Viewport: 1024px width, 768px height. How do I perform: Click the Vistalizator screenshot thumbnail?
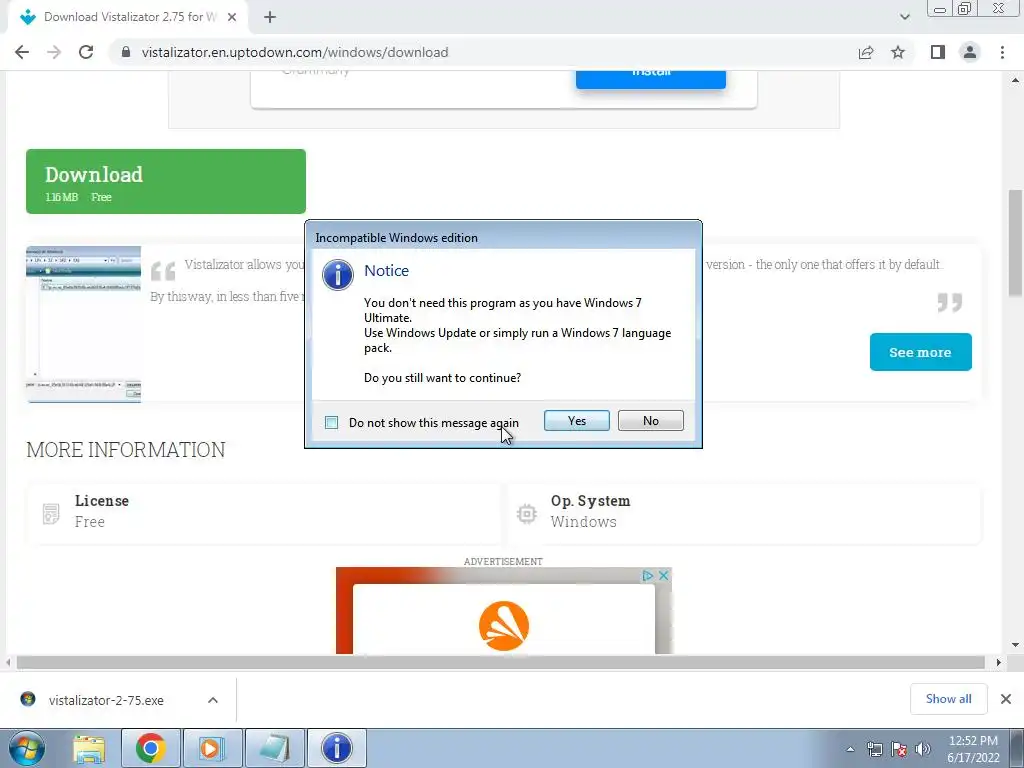(x=84, y=325)
